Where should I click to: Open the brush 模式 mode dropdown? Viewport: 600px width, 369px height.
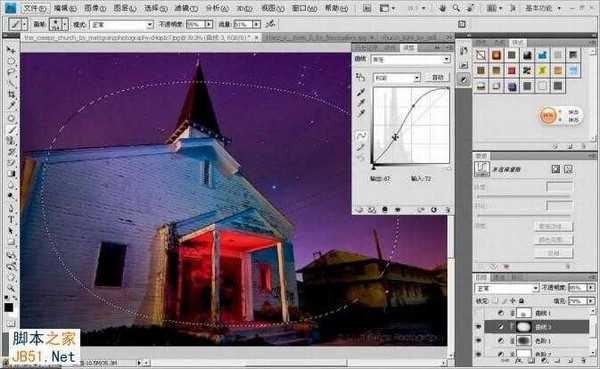pyautogui.click(x=121, y=24)
